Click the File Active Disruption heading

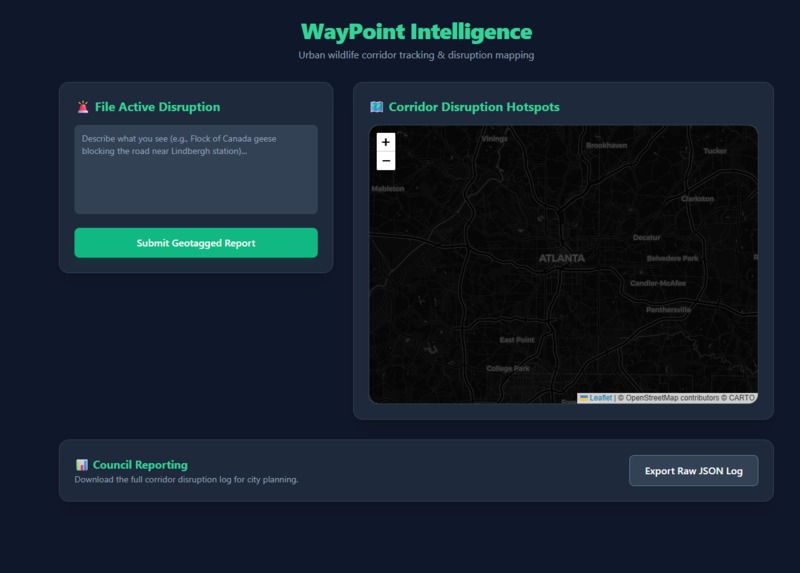tap(157, 107)
